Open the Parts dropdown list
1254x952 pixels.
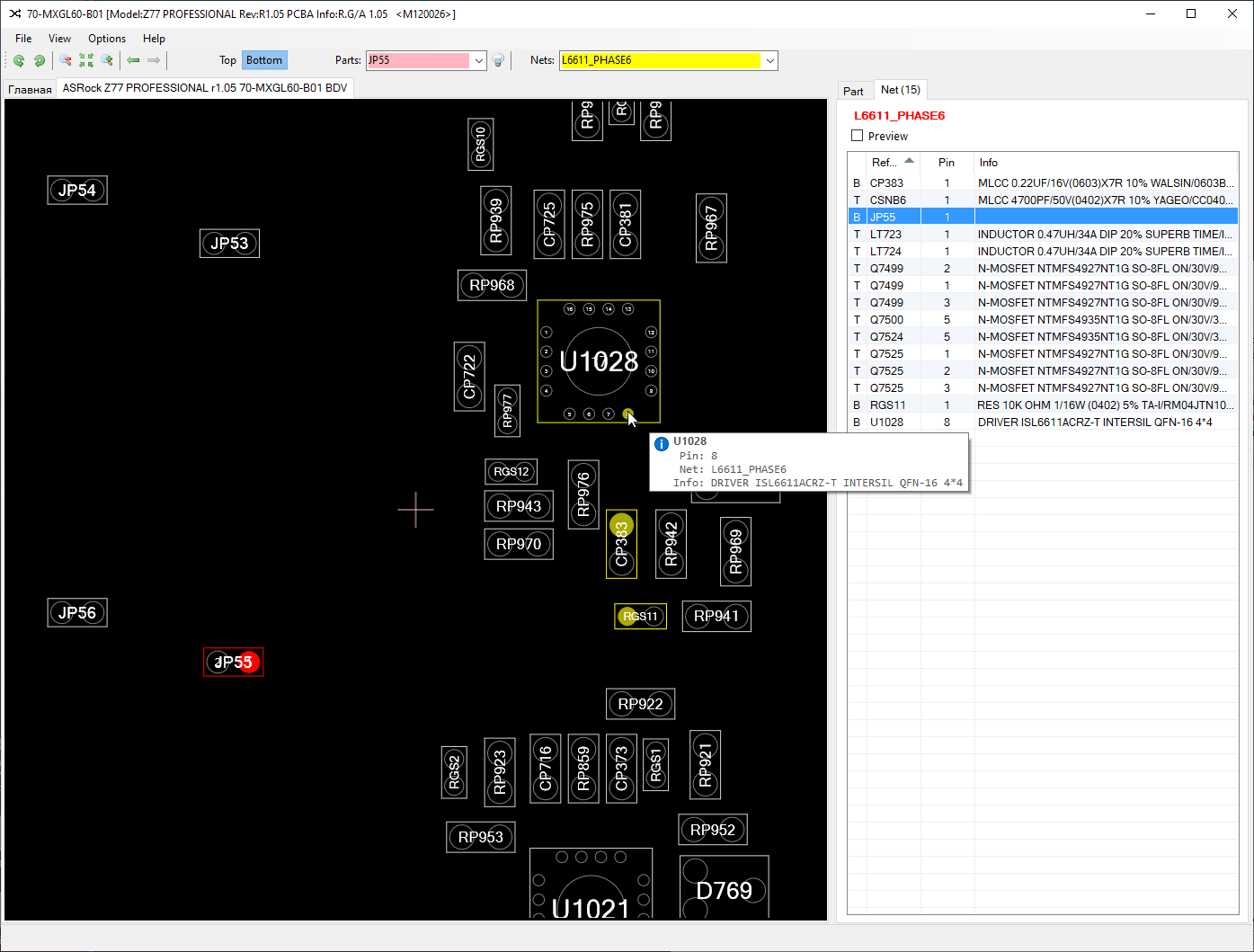point(479,60)
